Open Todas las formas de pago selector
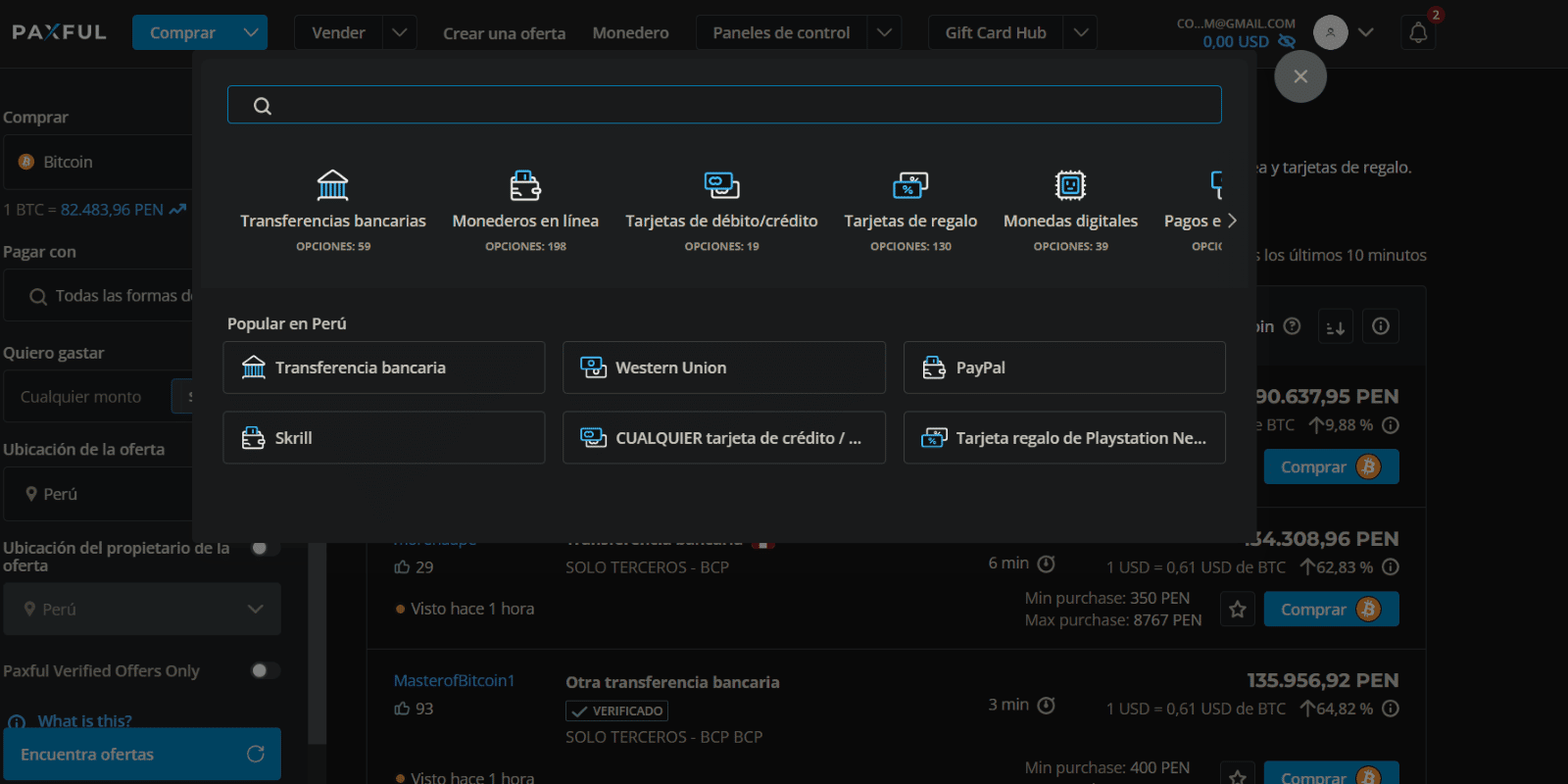This screenshot has width=1568, height=784. 98,295
